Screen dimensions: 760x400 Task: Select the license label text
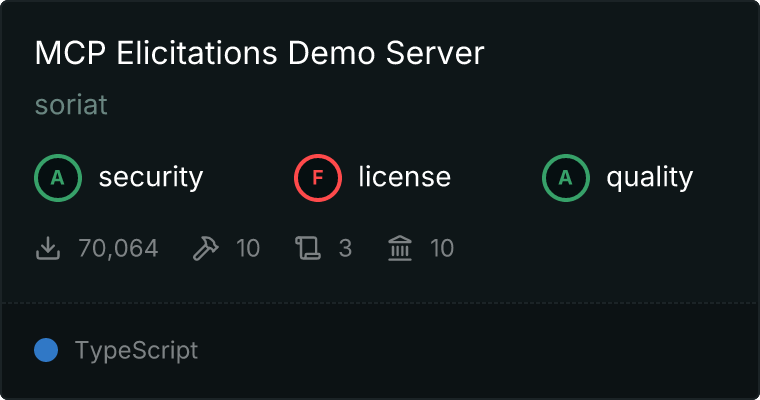[404, 178]
